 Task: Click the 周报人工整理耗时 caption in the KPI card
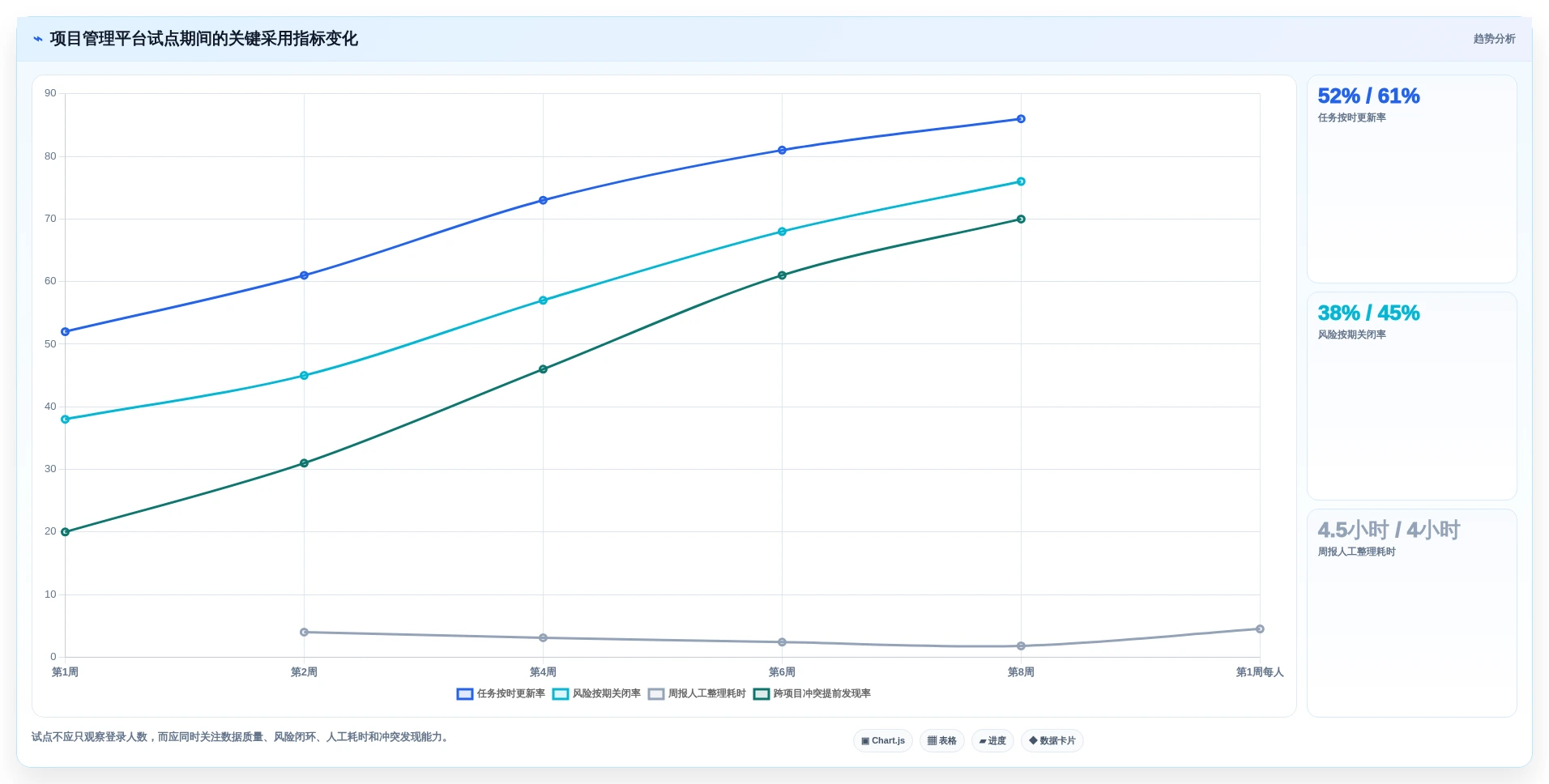click(x=1356, y=552)
